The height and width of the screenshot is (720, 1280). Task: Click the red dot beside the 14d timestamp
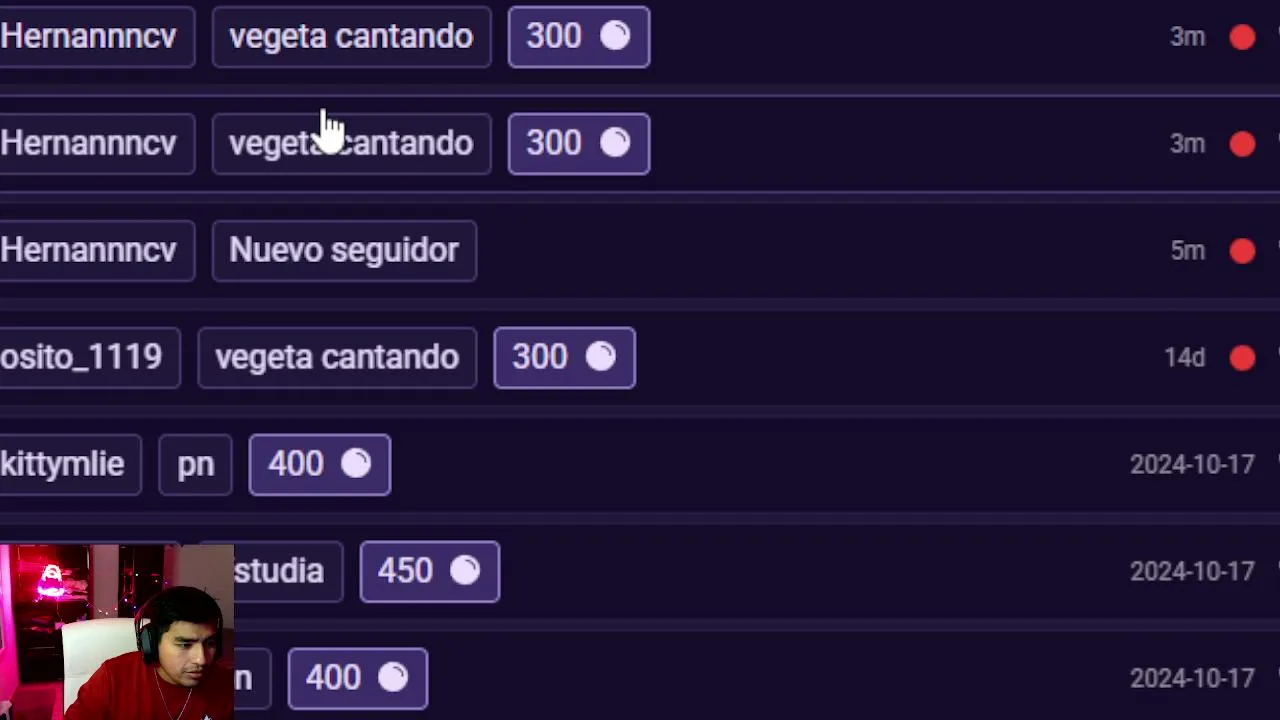pos(1242,357)
